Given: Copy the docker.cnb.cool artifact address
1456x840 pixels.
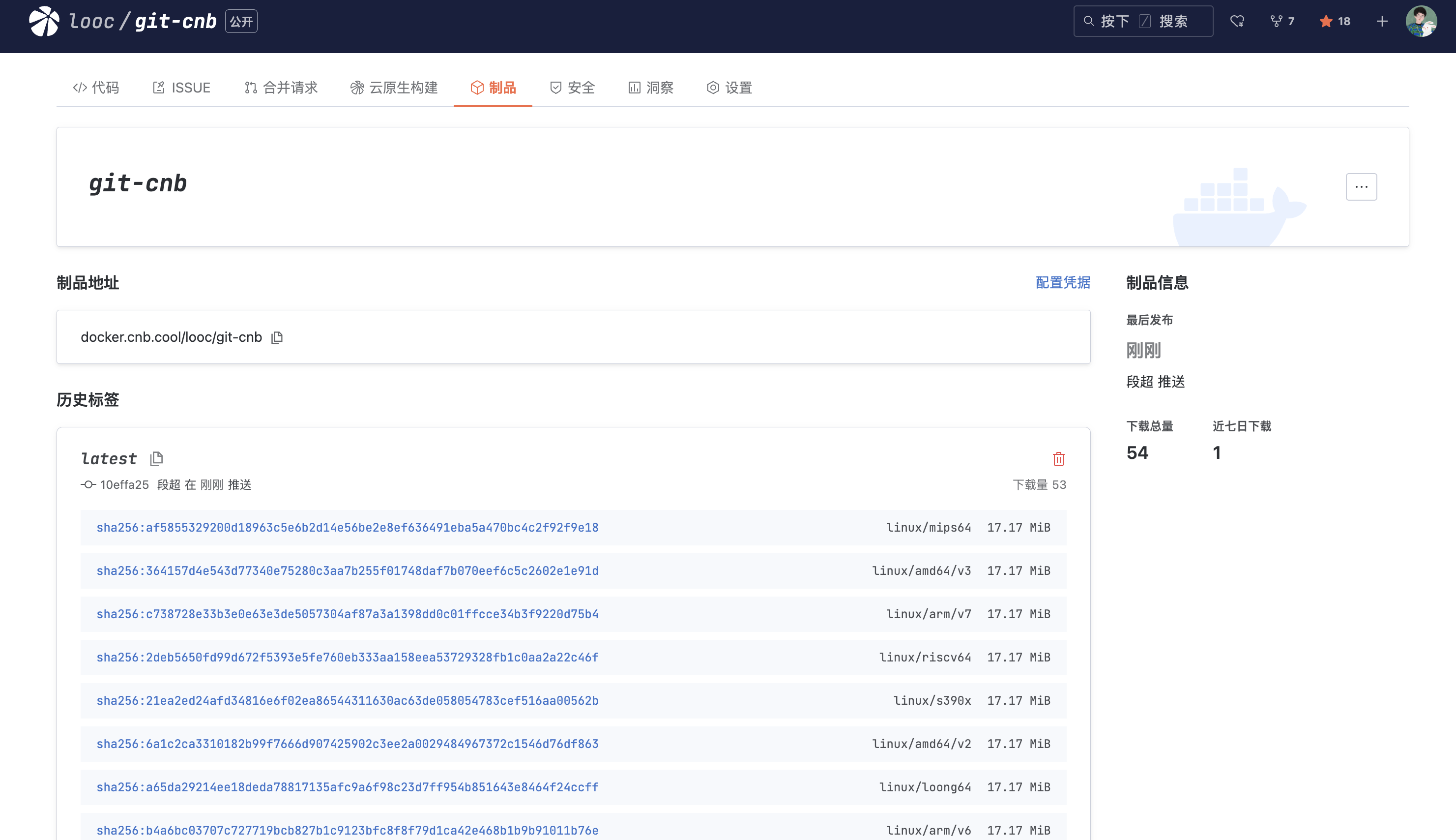Looking at the screenshot, I should (x=277, y=337).
